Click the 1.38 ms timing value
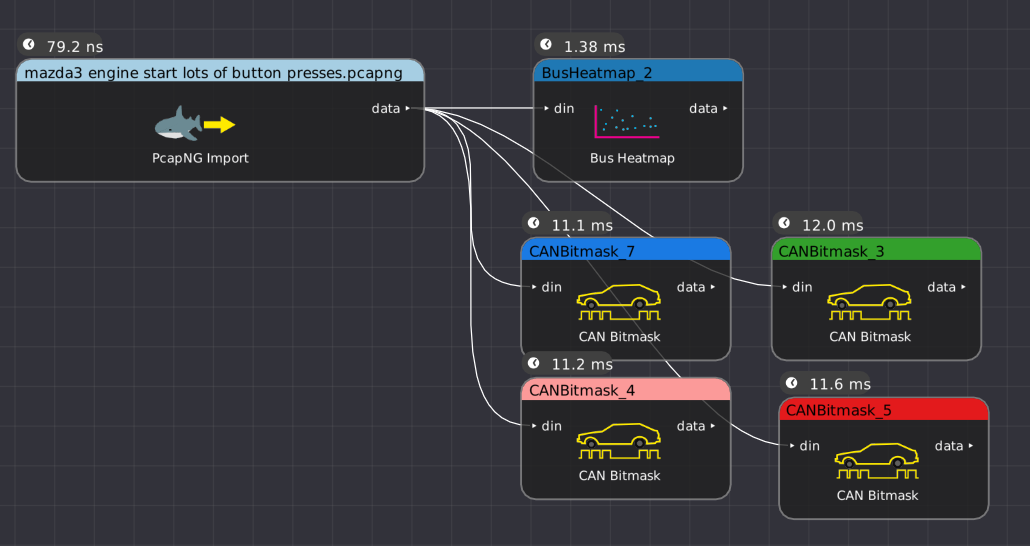Image resolution: width=1030 pixels, height=546 pixels. tap(594, 47)
